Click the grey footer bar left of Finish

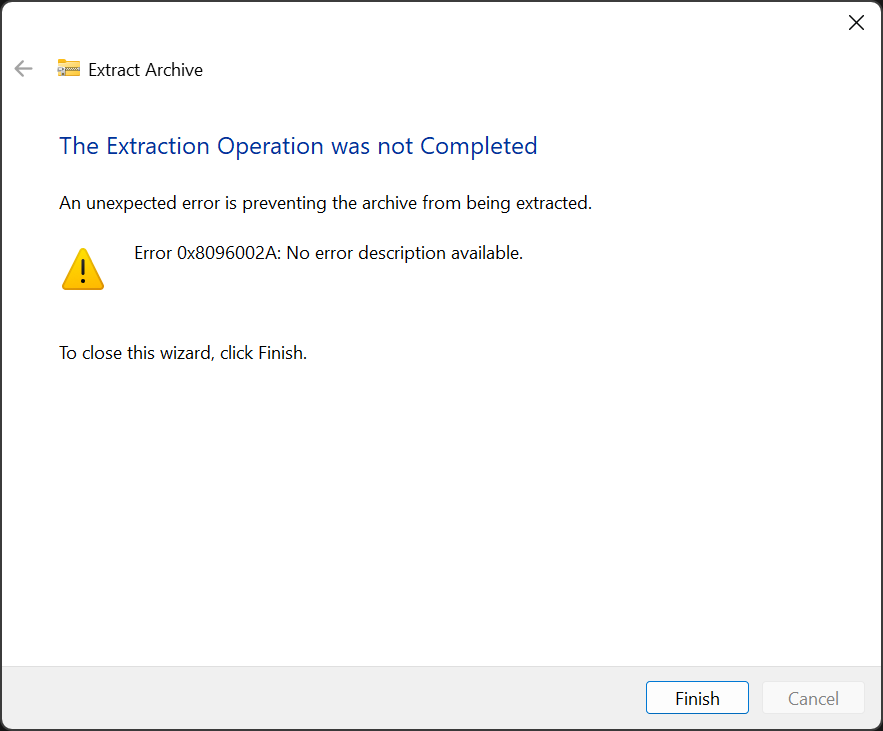320,698
